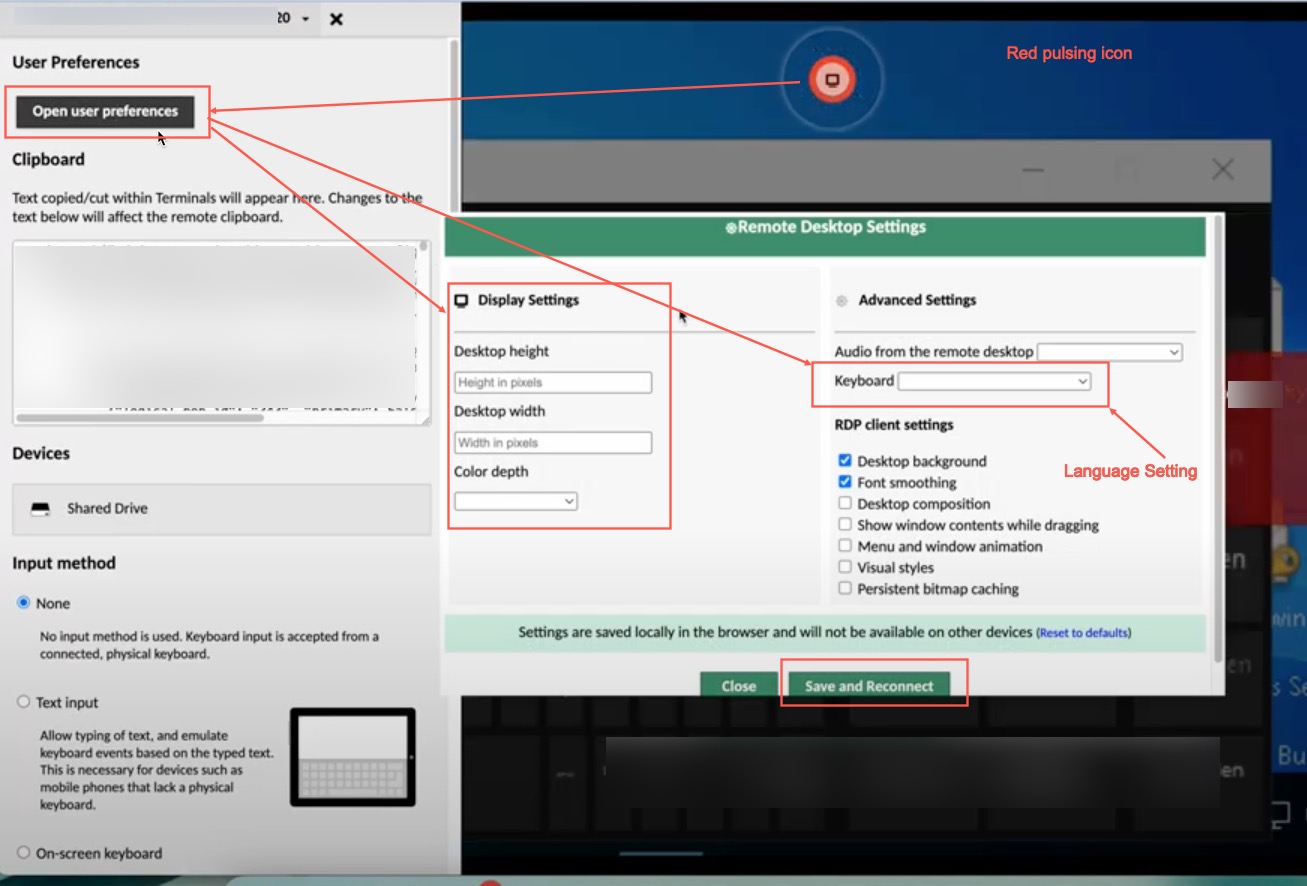This screenshot has width=1307, height=886.
Task: Expand the Color depth dropdown
Action: tap(515, 501)
